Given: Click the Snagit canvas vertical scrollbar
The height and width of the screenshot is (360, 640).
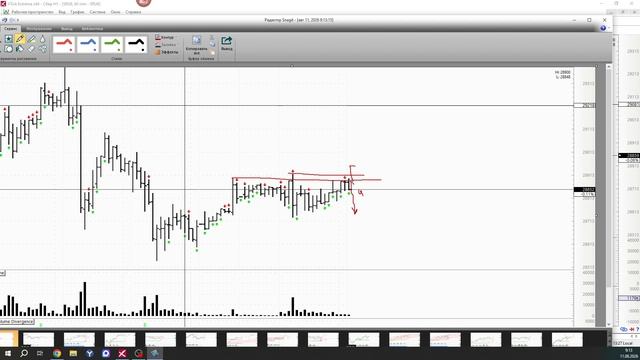Looking at the screenshot, I should [x=609, y=196].
